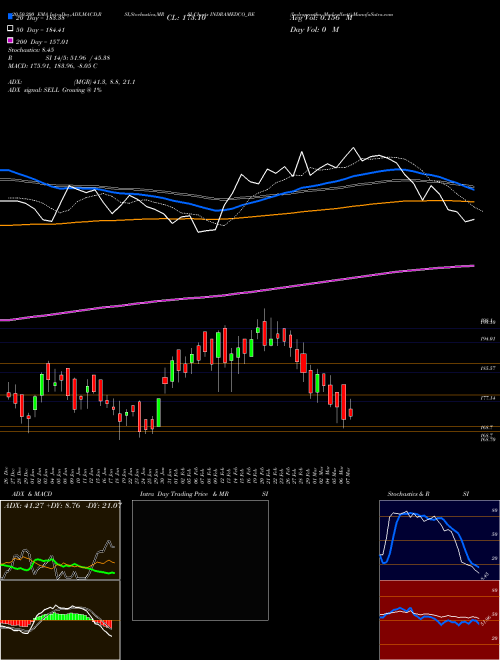Open the blue Stochastics mini chart
The height and width of the screenshot is (660, 500).
point(439,540)
